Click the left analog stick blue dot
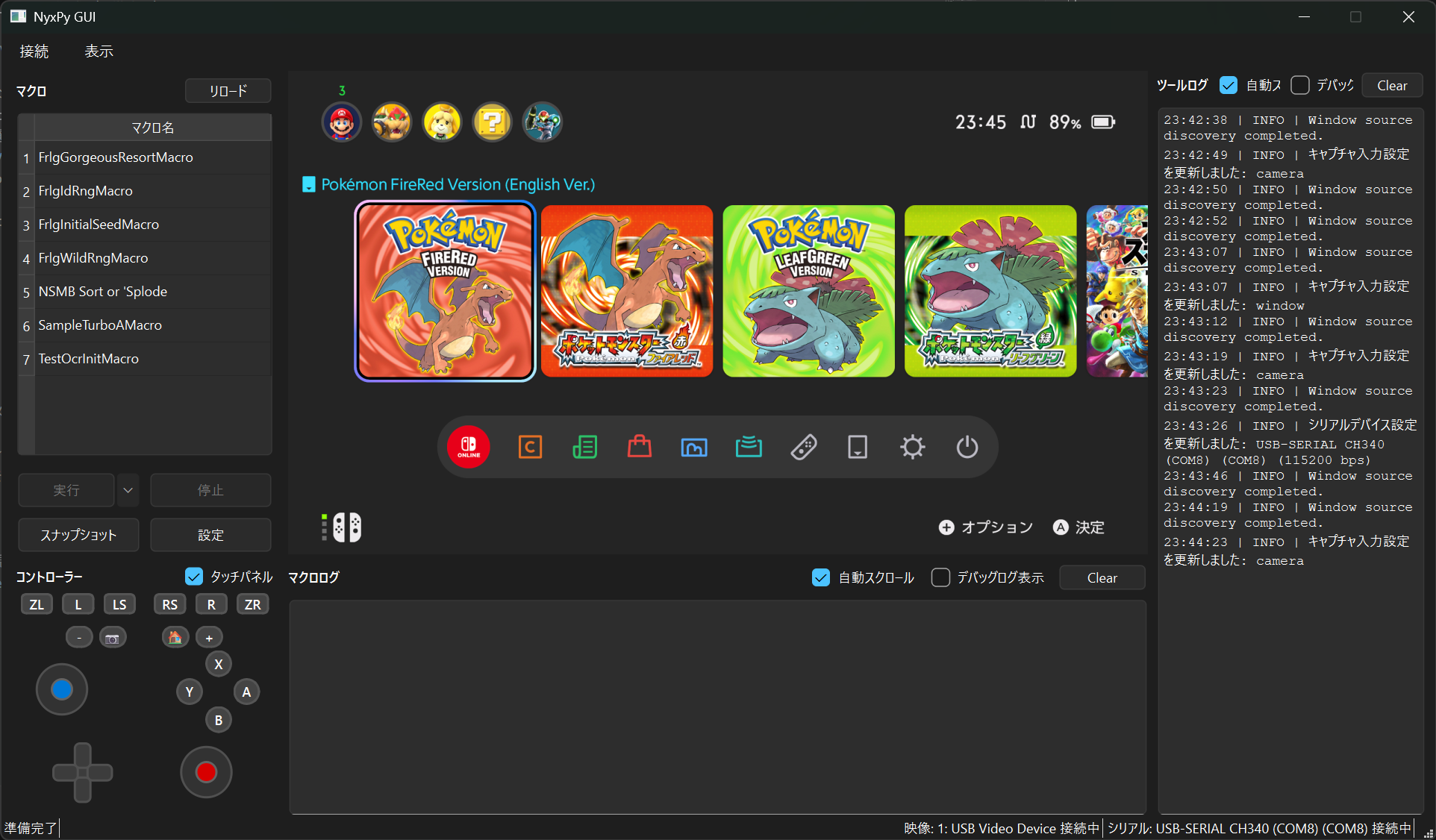 pyautogui.click(x=62, y=689)
